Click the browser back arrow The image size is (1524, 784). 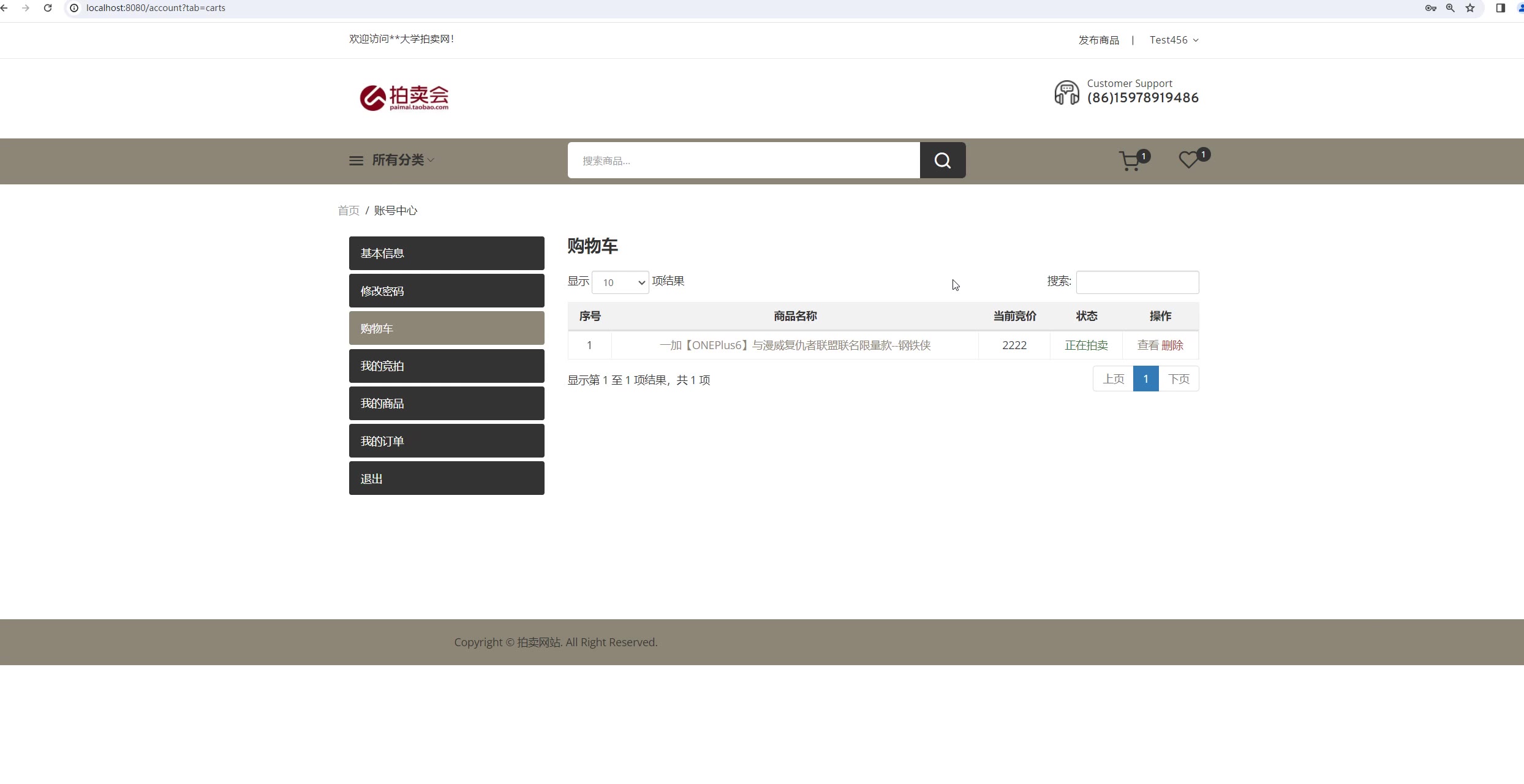(x=4, y=8)
